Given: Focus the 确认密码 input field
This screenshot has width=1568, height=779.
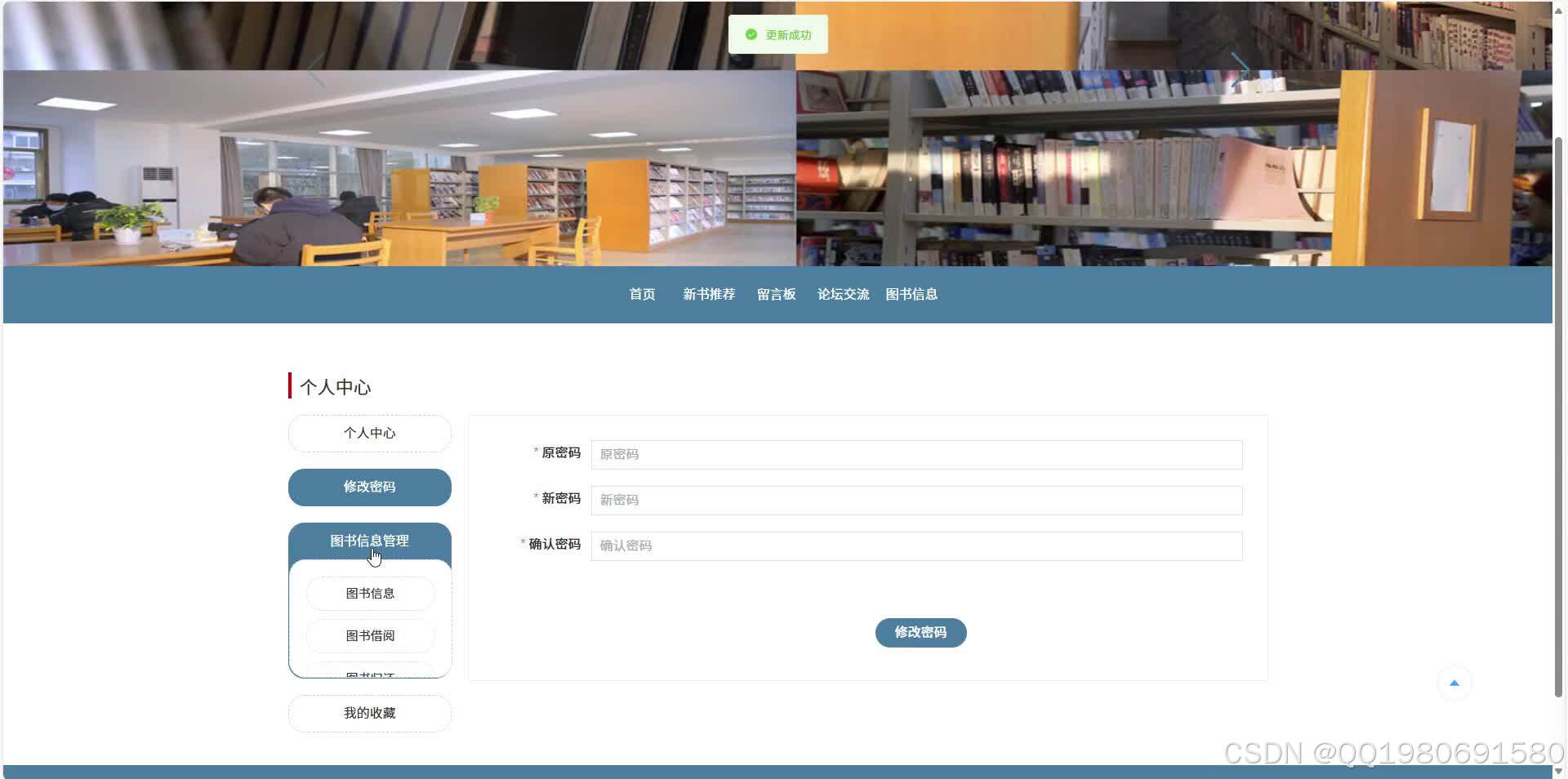Looking at the screenshot, I should coord(916,545).
